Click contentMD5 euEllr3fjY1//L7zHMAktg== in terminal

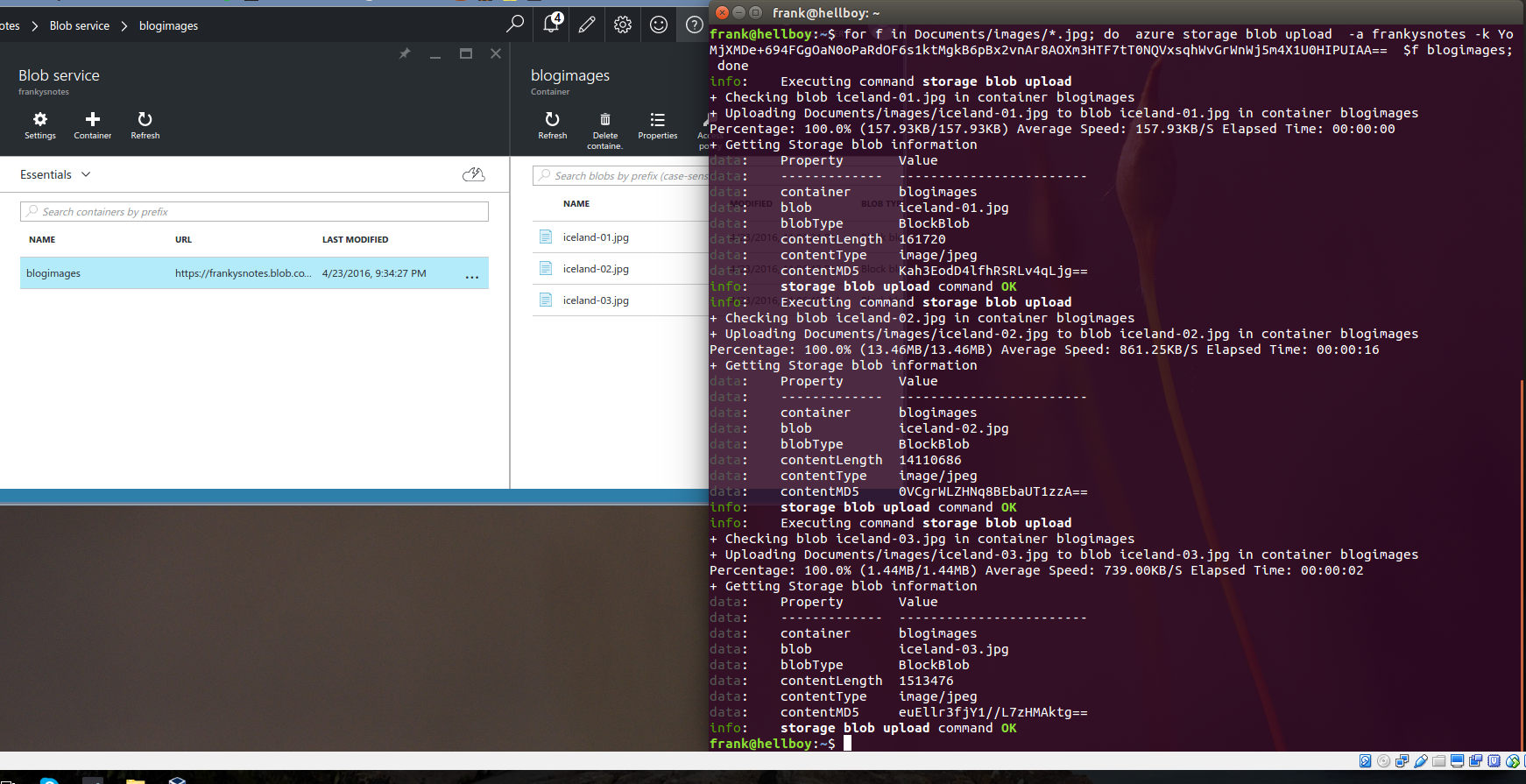click(x=993, y=712)
